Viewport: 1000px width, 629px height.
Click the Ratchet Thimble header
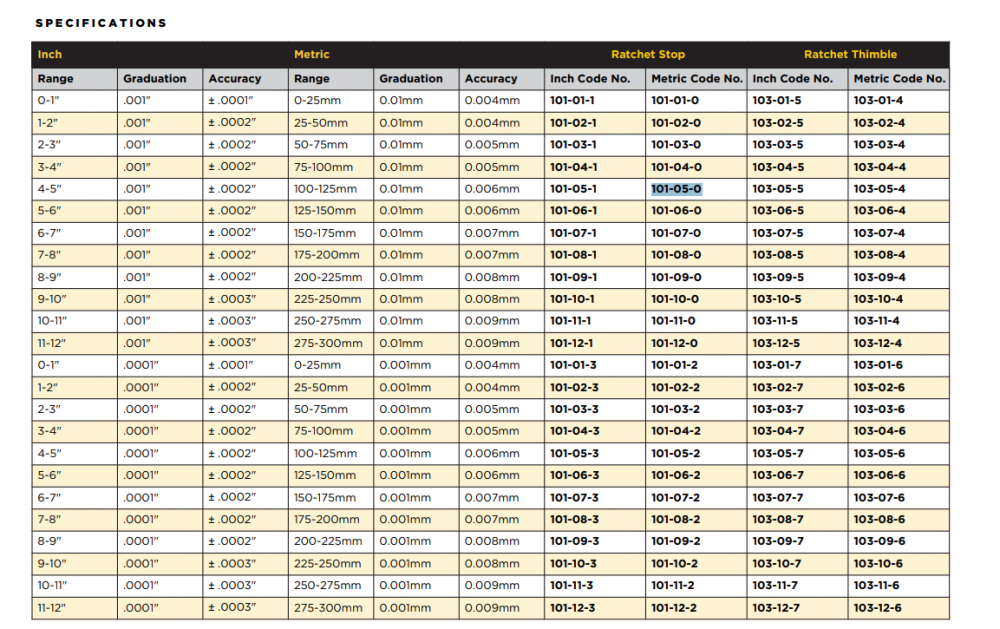[850, 54]
